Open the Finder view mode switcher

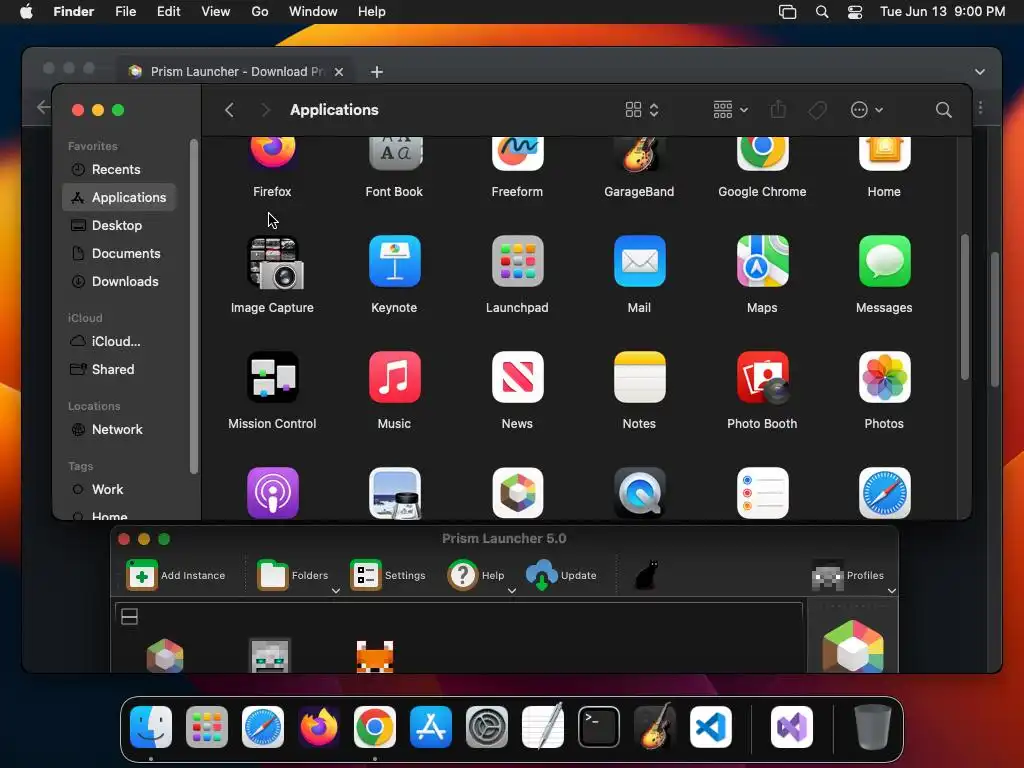[x=642, y=110]
